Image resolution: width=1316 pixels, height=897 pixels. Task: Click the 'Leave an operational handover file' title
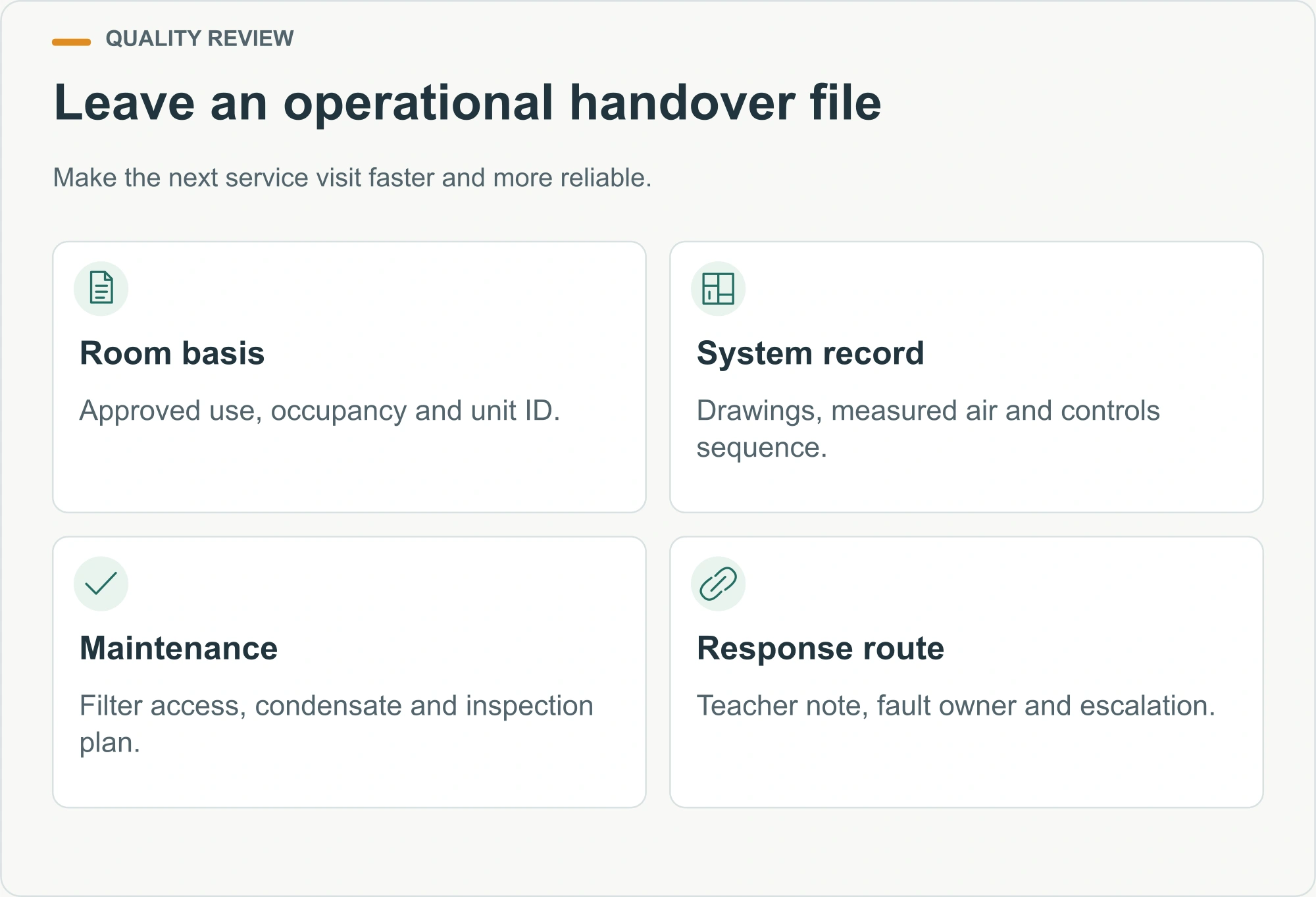(467, 103)
